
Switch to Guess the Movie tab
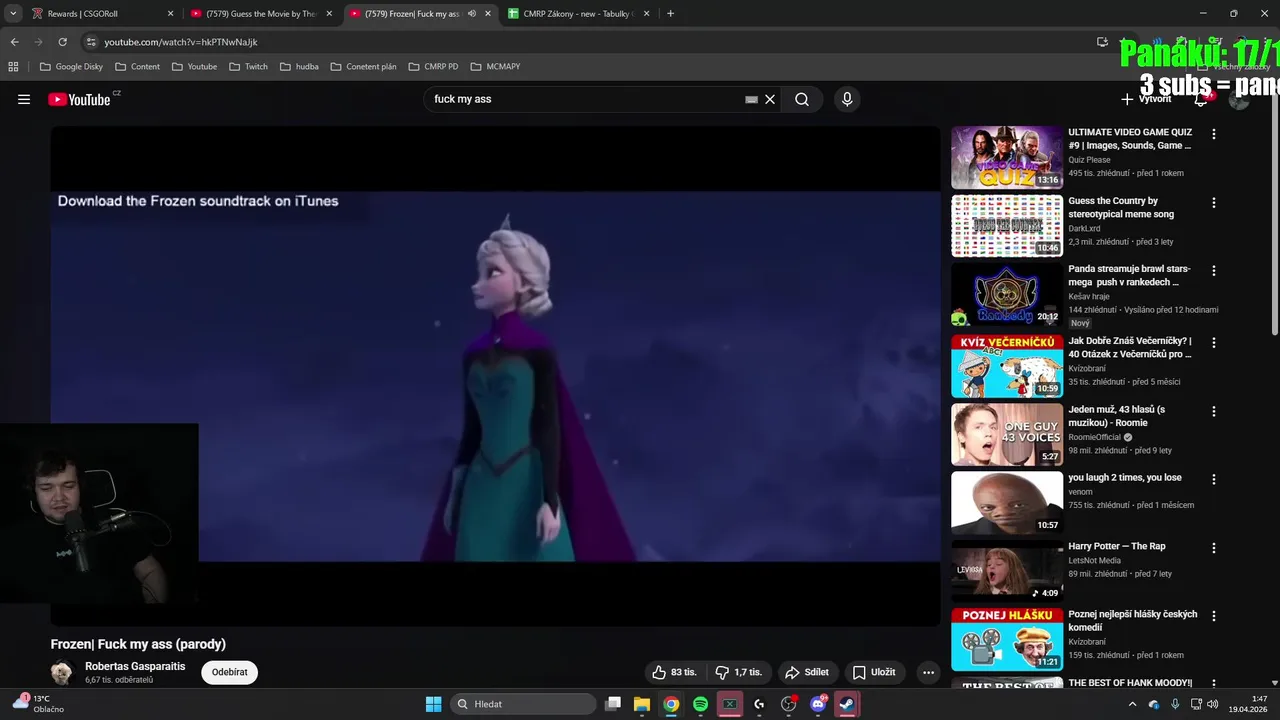[262, 14]
